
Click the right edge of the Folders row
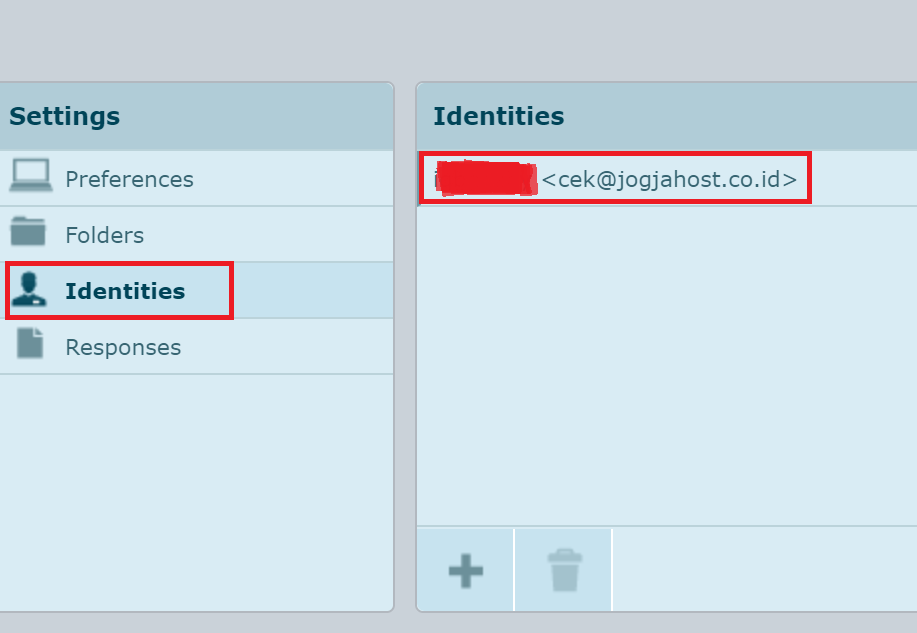pos(370,236)
